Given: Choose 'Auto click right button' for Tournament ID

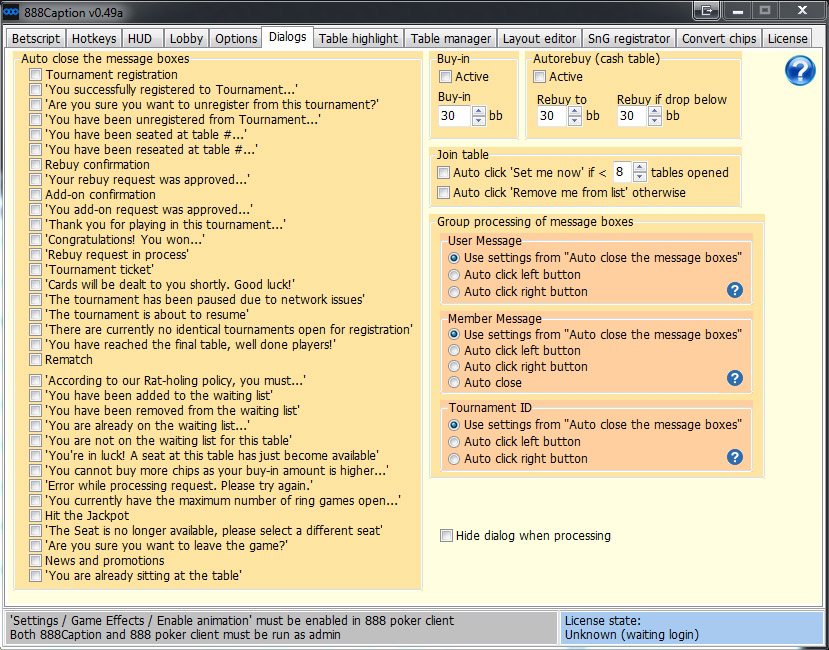Looking at the screenshot, I should [x=454, y=459].
